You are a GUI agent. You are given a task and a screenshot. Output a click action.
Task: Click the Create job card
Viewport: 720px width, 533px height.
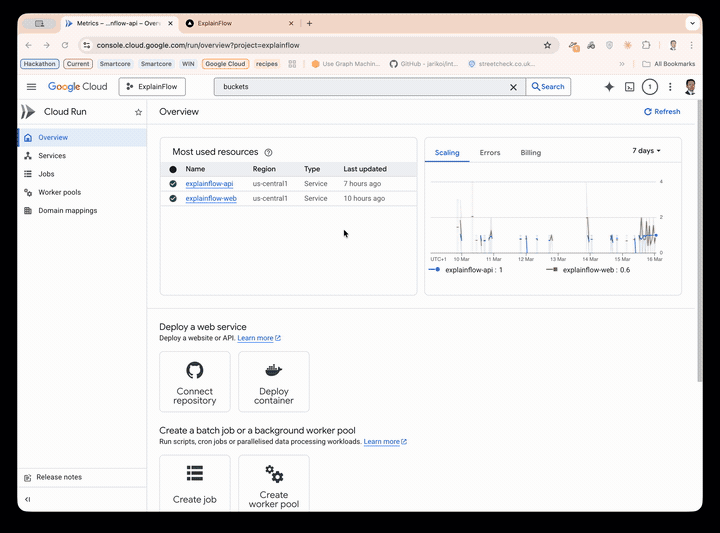(x=195, y=483)
